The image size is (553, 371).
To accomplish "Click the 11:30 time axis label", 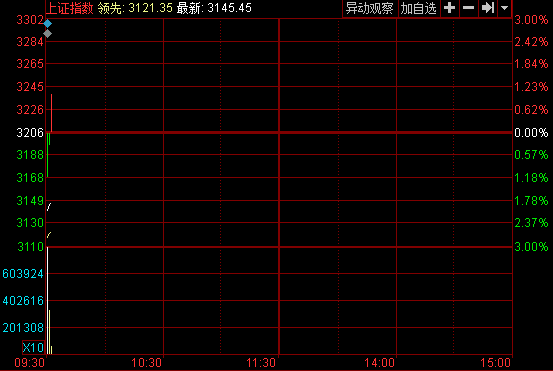I will point(261,363).
